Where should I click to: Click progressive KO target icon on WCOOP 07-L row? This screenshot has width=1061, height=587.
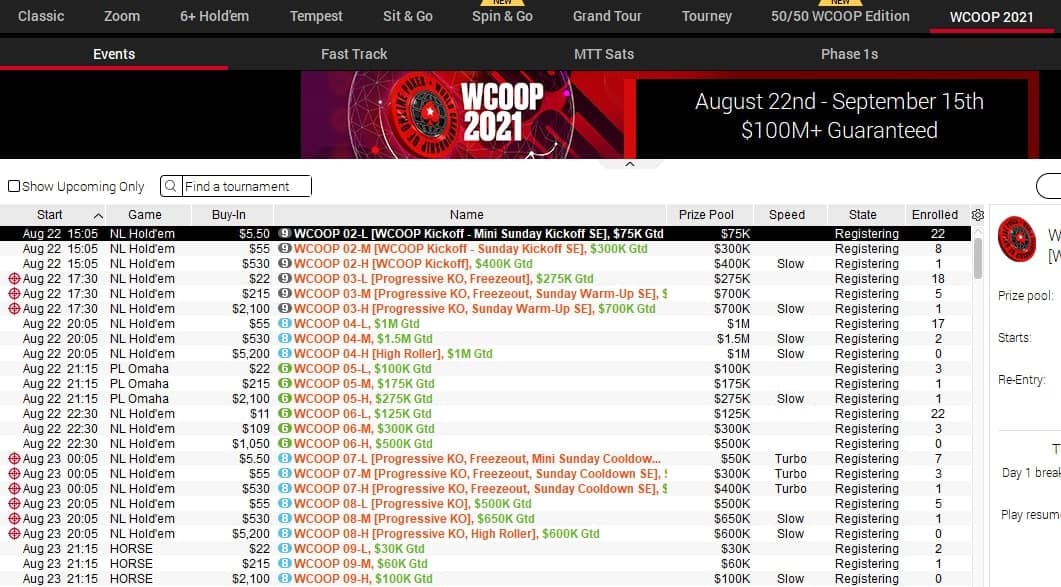tap(14, 458)
